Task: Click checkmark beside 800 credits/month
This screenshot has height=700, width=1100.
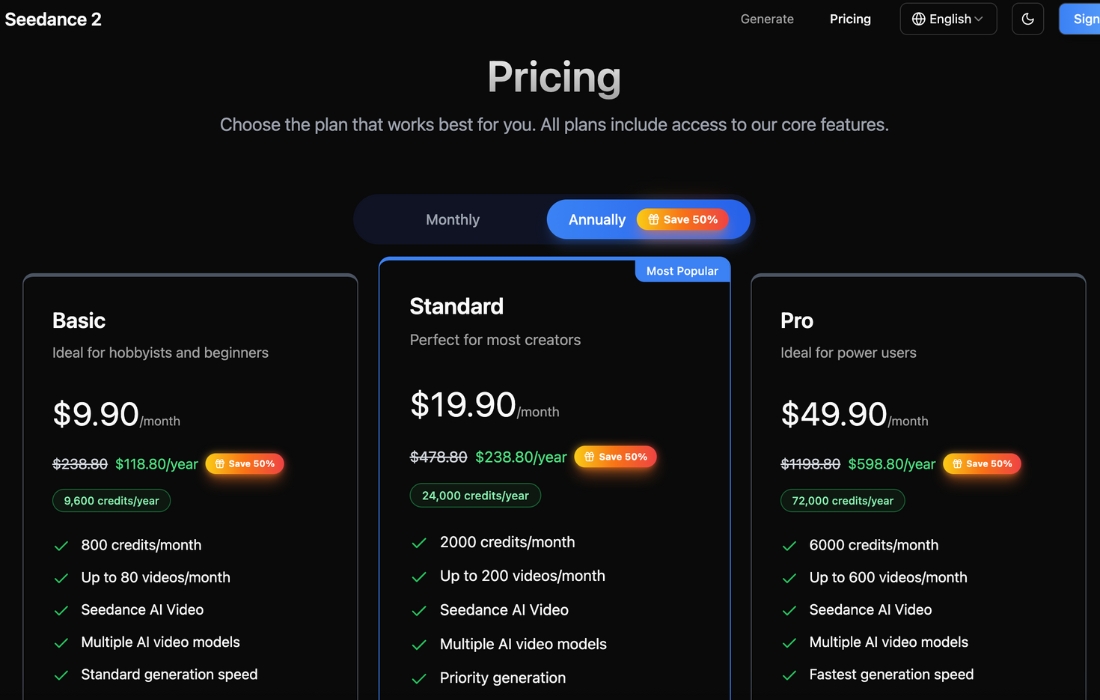Action: pos(61,546)
